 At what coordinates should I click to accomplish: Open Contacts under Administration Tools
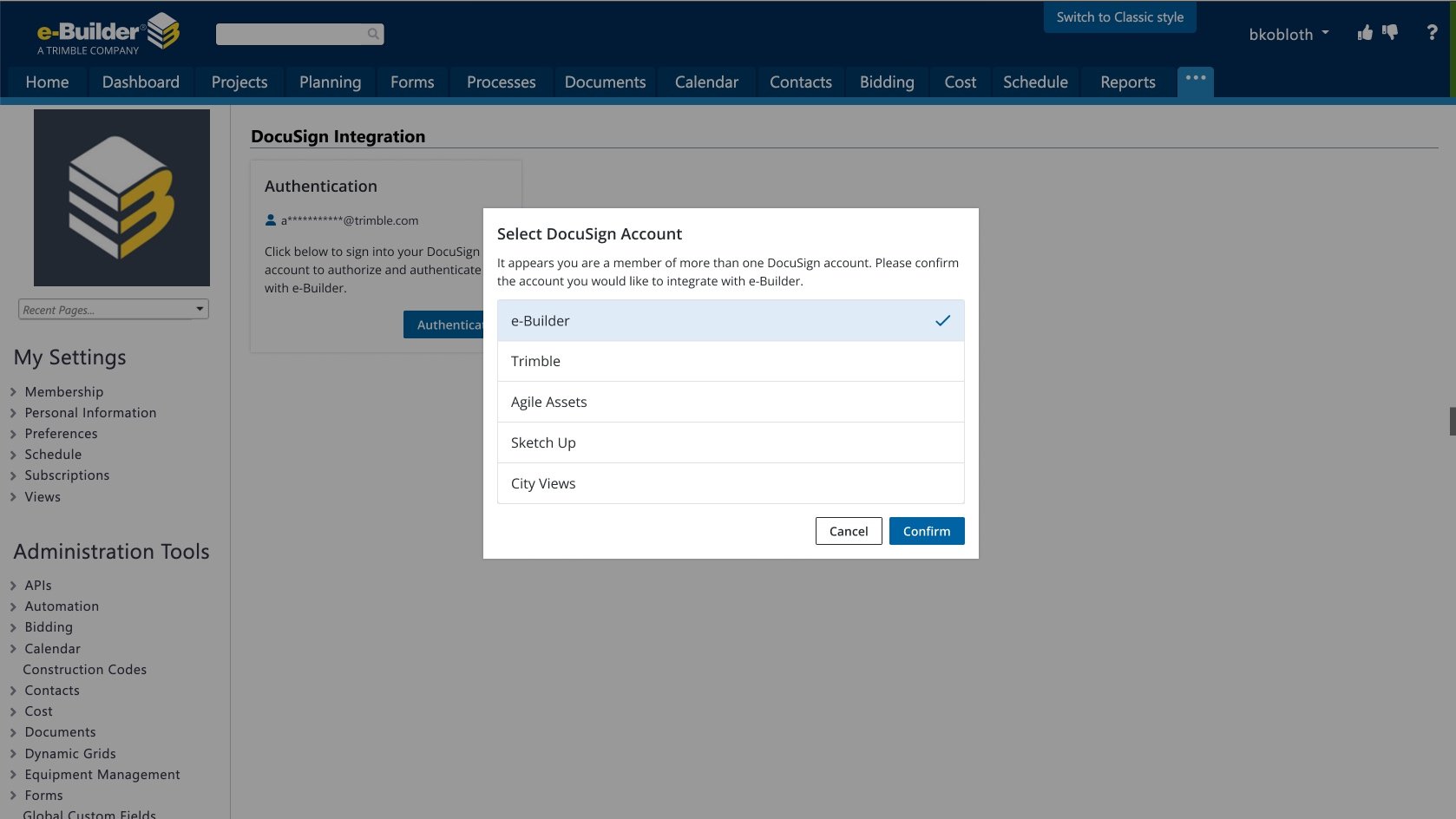coord(52,691)
